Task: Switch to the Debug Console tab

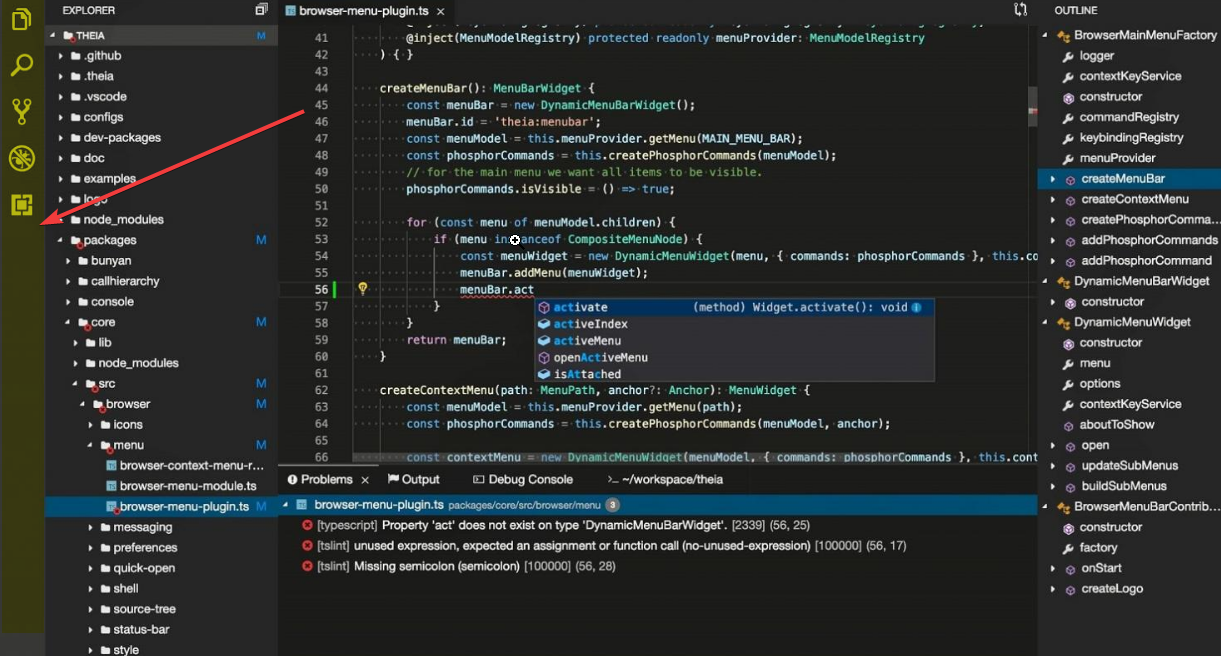Action: point(523,480)
